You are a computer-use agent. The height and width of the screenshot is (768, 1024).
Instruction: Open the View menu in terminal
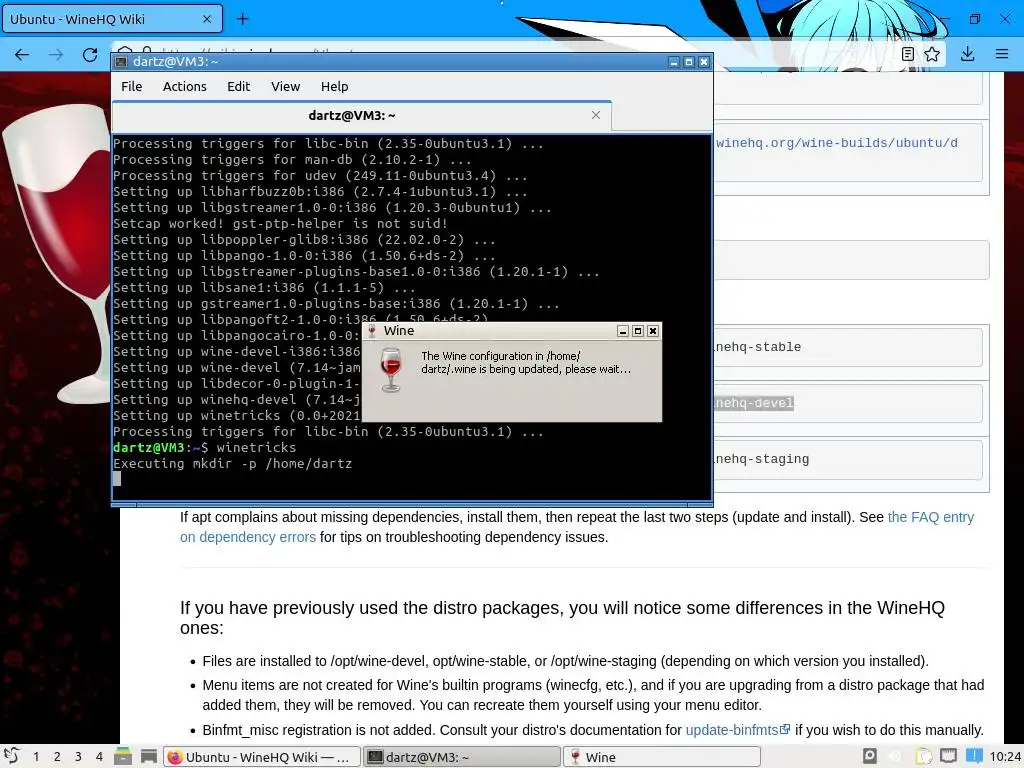285,86
